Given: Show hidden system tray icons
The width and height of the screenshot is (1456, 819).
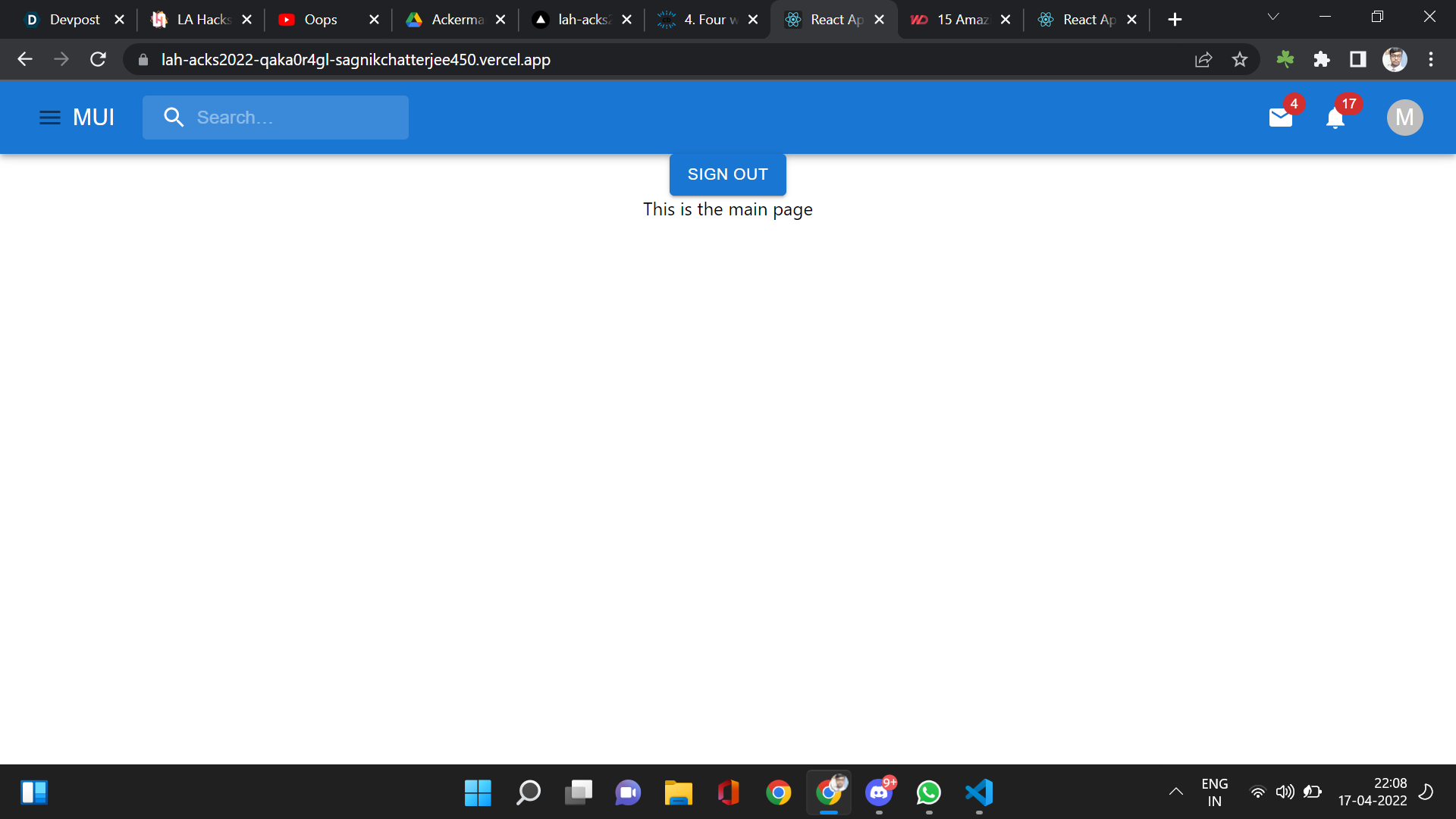Looking at the screenshot, I should 1176,792.
